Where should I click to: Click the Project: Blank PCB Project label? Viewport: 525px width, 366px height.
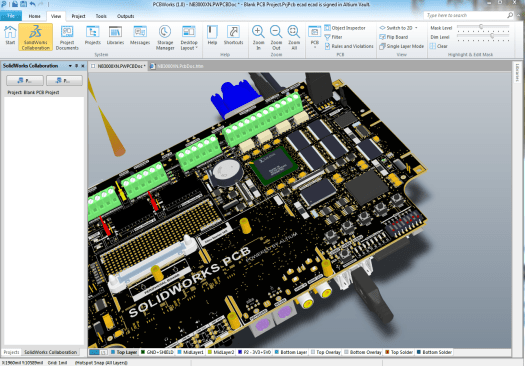pyautogui.click(x=33, y=92)
